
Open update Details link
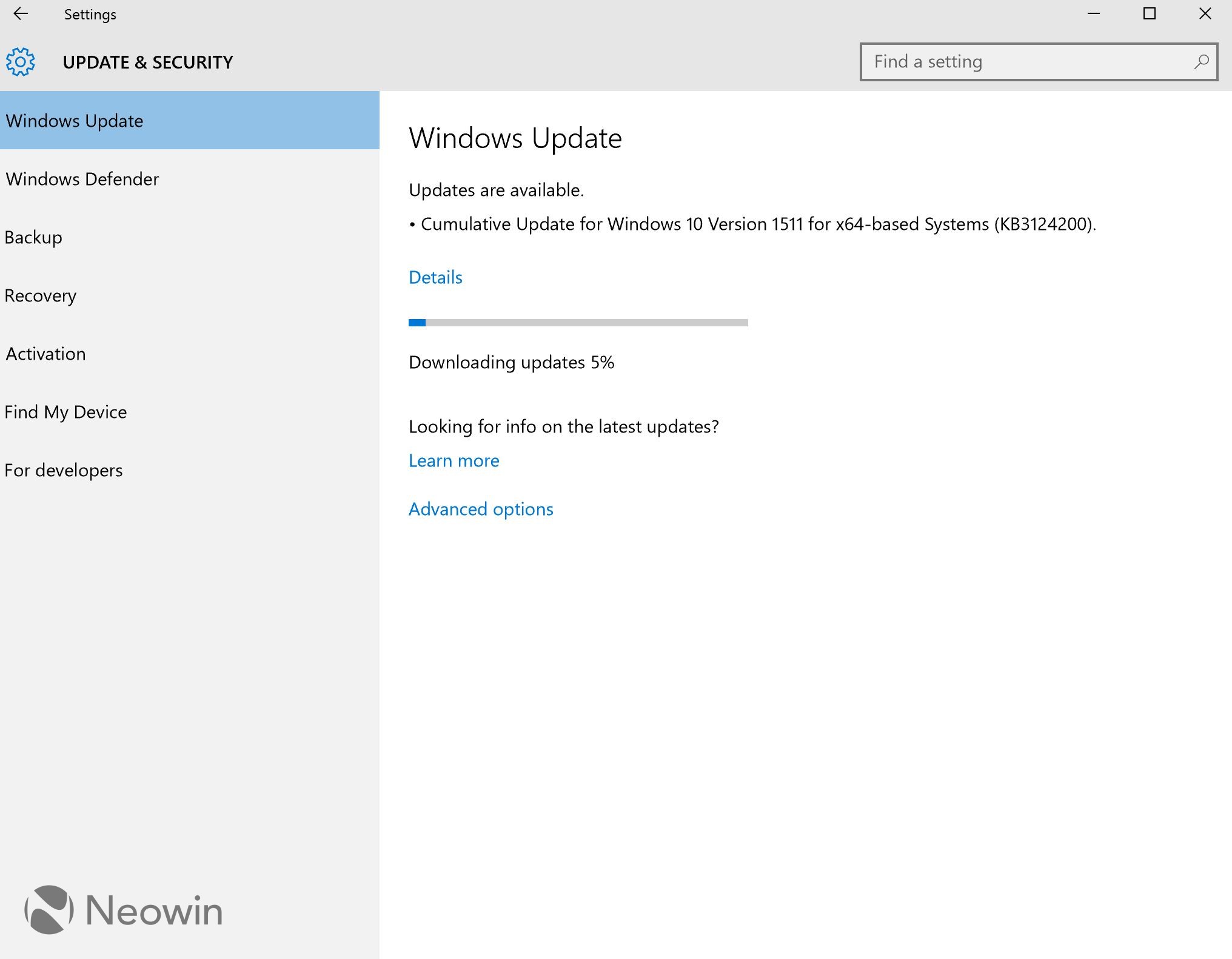[435, 277]
